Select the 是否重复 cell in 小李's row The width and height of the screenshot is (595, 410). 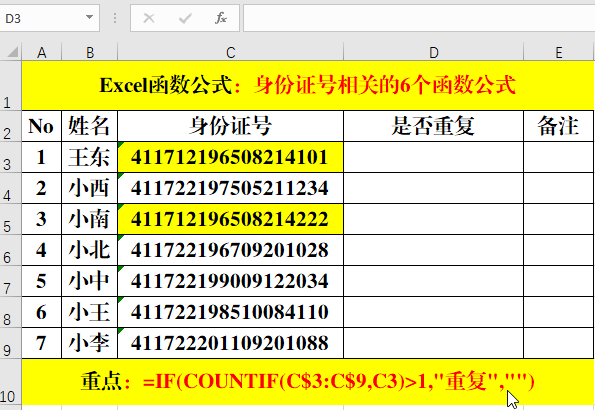click(x=434, y=343)
